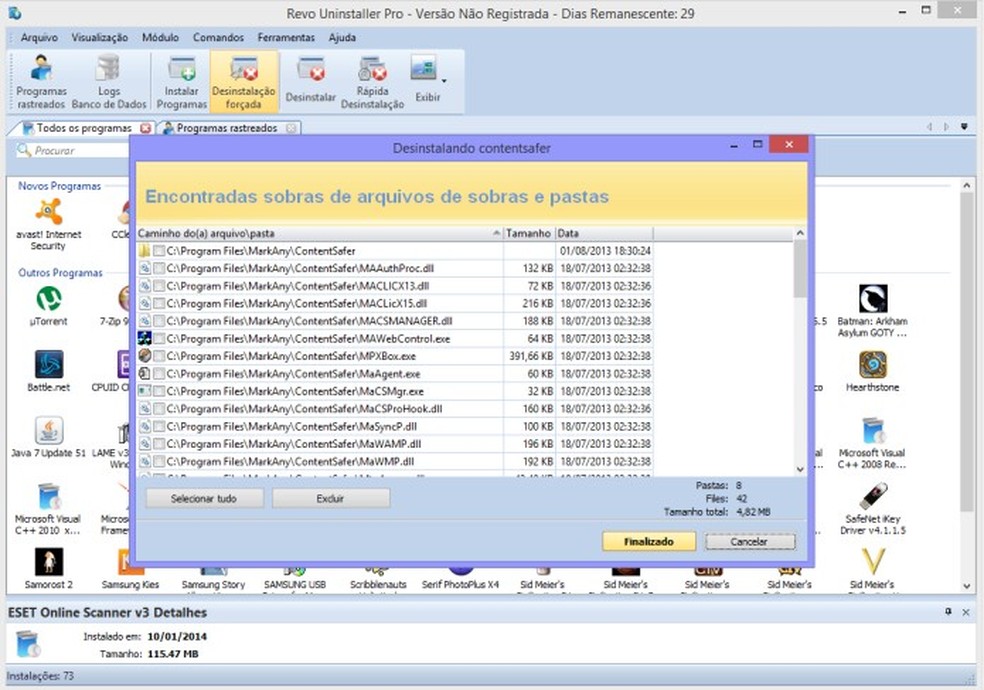Image resolution: width=984 pixels, height=690 pixels.
Task: Click the Programas rastreados toolbar icon
Action: [40, 80]
